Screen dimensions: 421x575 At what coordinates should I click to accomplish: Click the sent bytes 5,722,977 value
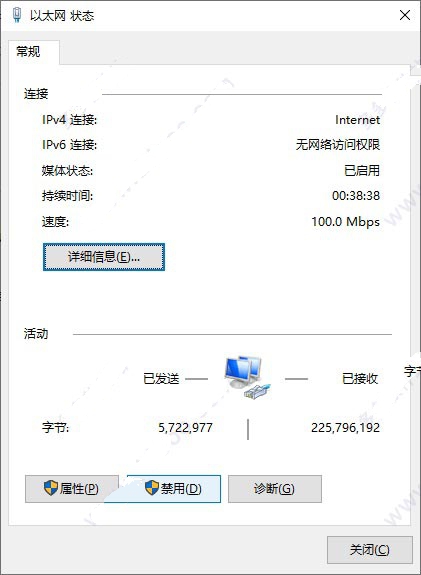(185, 428)
